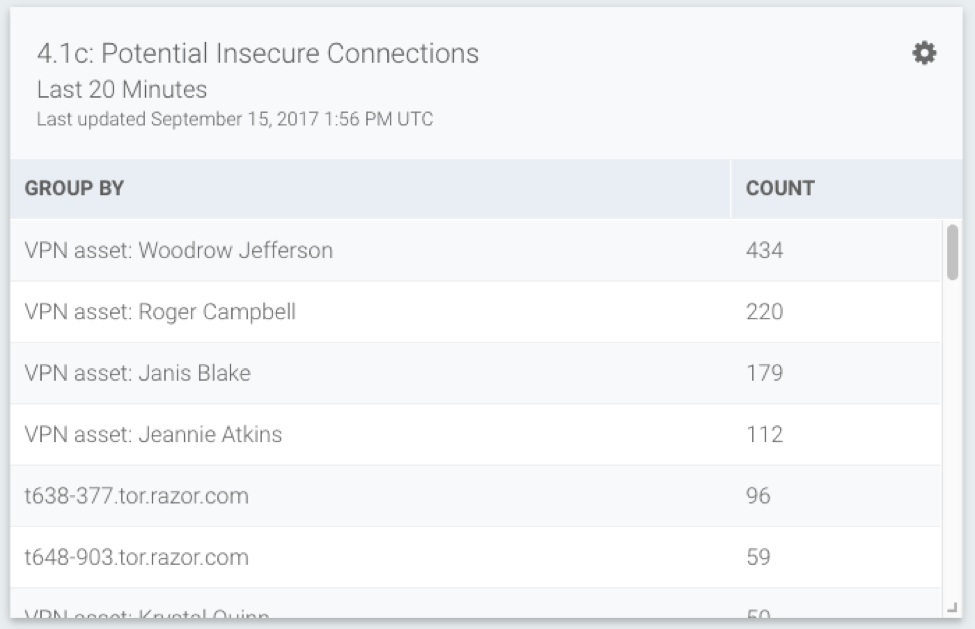Click the Last updated timestamp text
This screenshot has width=975, height=629.
point(235,120)
